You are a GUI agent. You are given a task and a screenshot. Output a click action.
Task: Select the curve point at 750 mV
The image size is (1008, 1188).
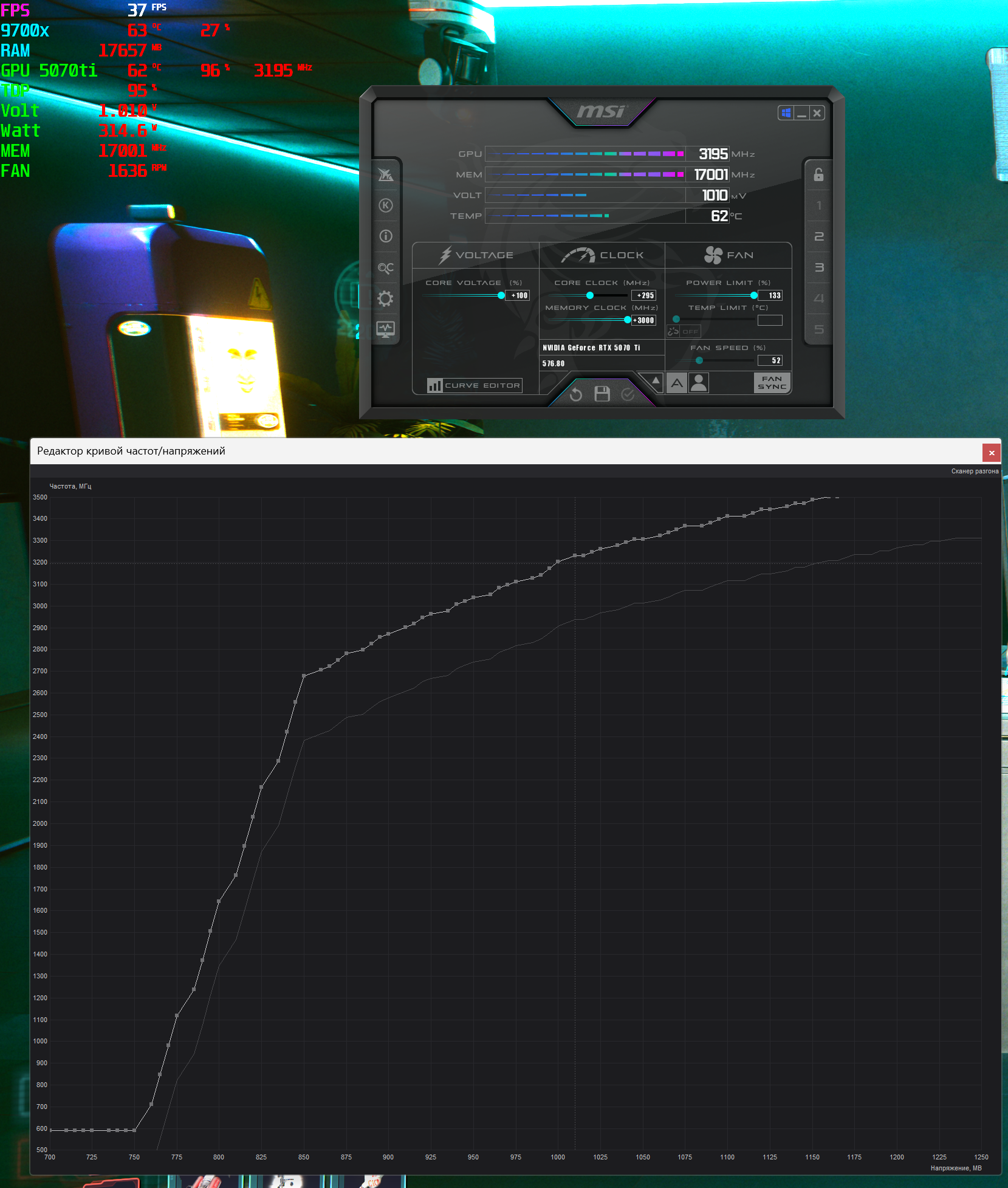pos(134,1130)
